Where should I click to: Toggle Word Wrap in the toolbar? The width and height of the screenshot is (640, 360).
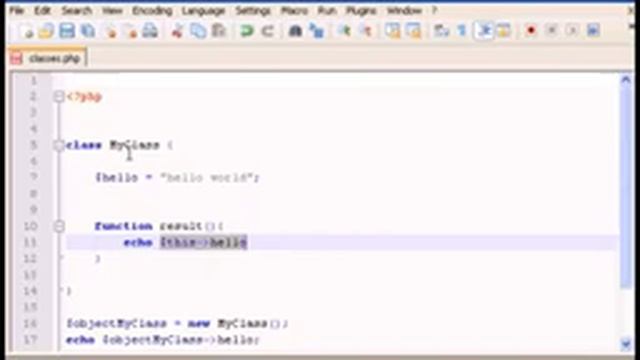441,31
